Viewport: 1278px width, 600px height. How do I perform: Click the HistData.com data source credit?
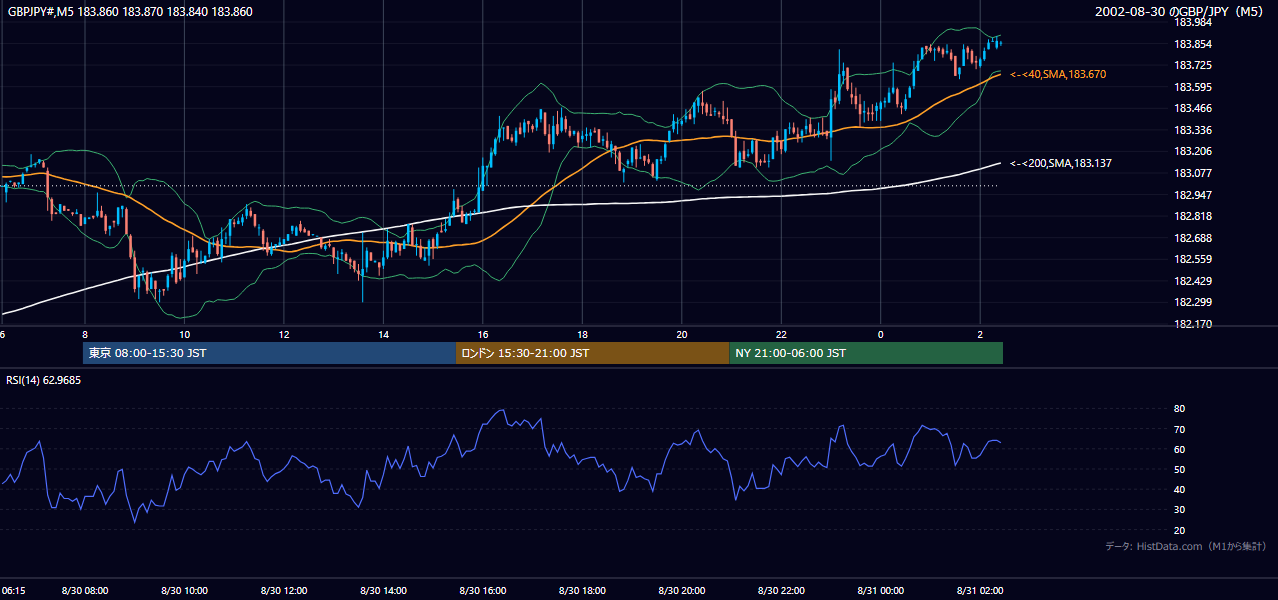(x=1186, y=546)
